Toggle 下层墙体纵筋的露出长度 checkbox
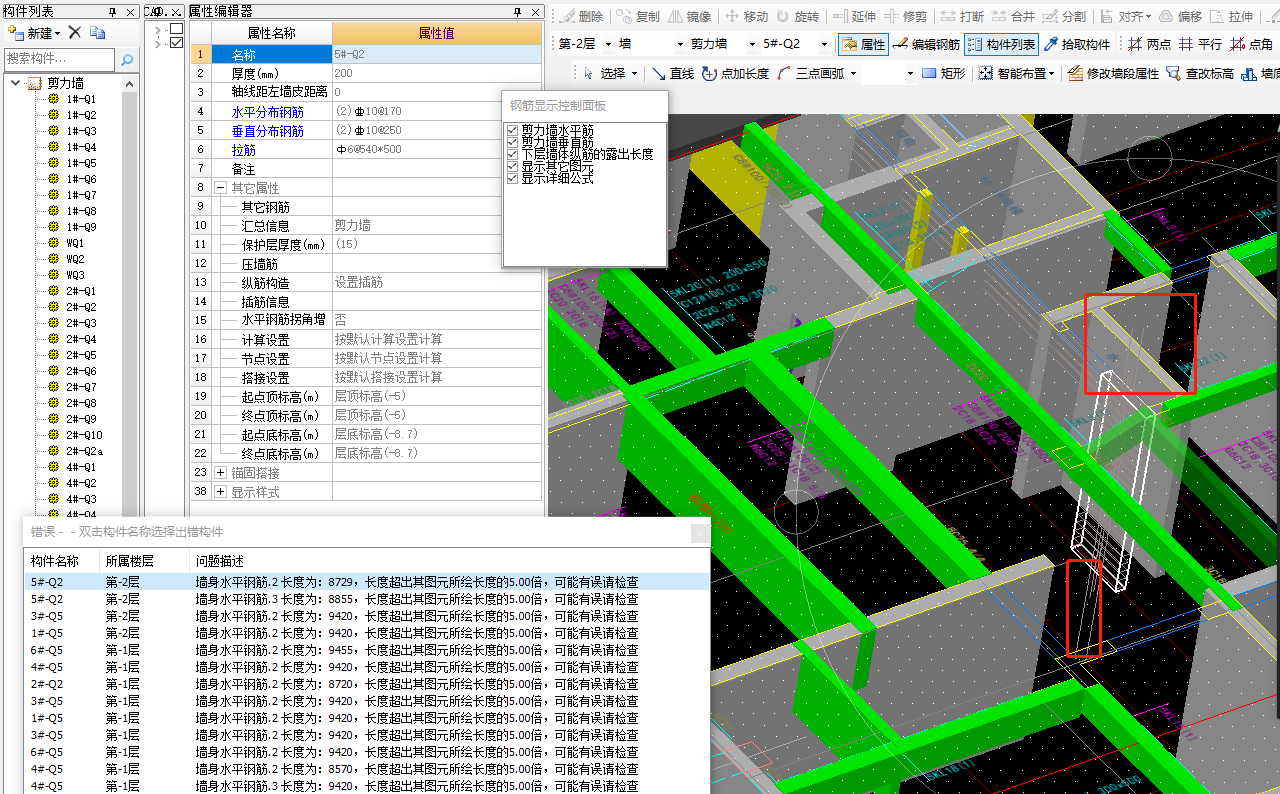The width and height of the screenshot is (1280, 794). pyautogui.click(x=512, y=155)
